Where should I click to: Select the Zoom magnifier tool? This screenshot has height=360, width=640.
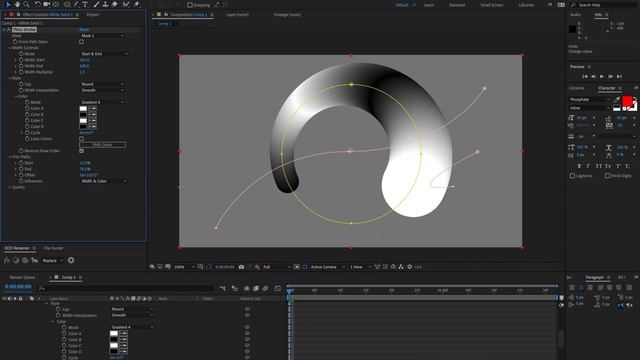pos(27,4)
